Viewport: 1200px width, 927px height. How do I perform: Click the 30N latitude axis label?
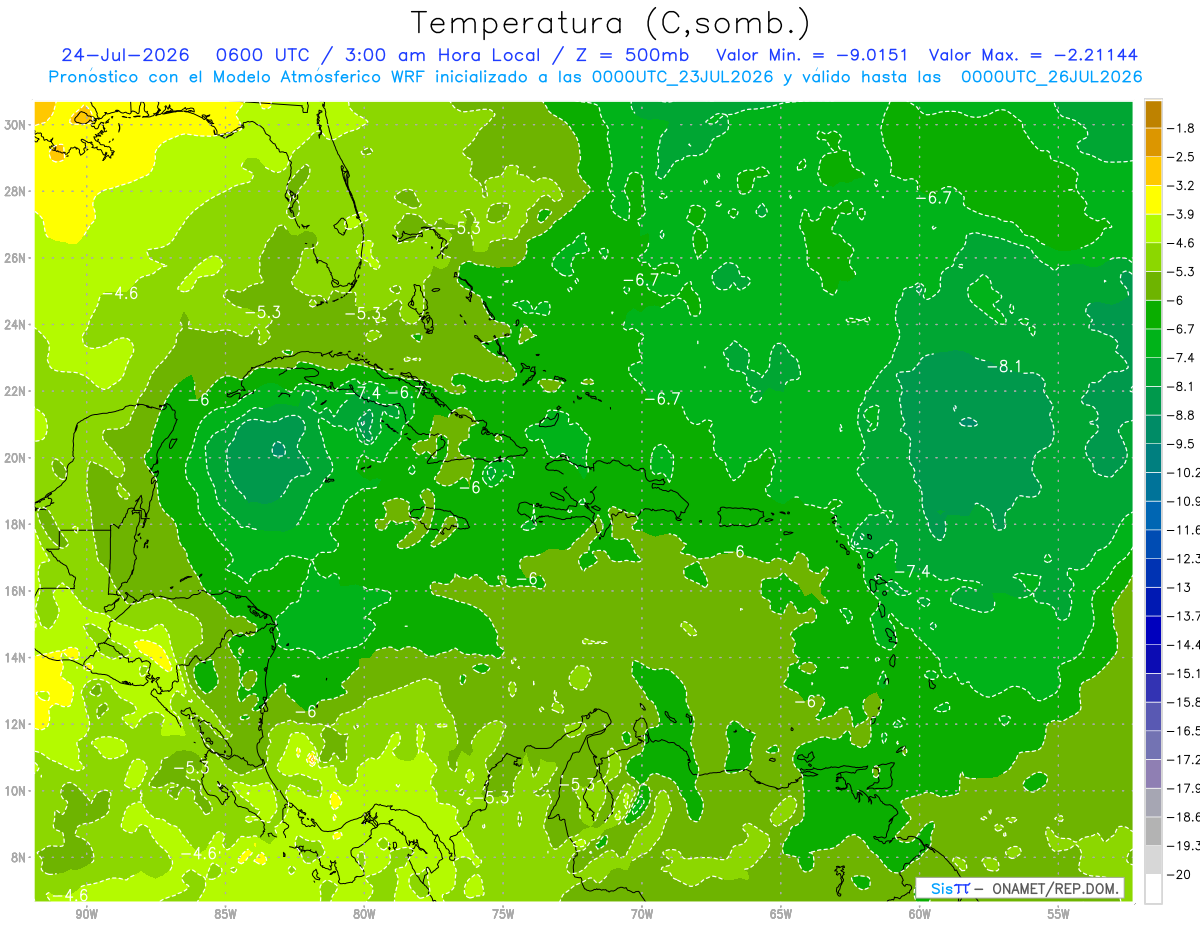(17, 125)
